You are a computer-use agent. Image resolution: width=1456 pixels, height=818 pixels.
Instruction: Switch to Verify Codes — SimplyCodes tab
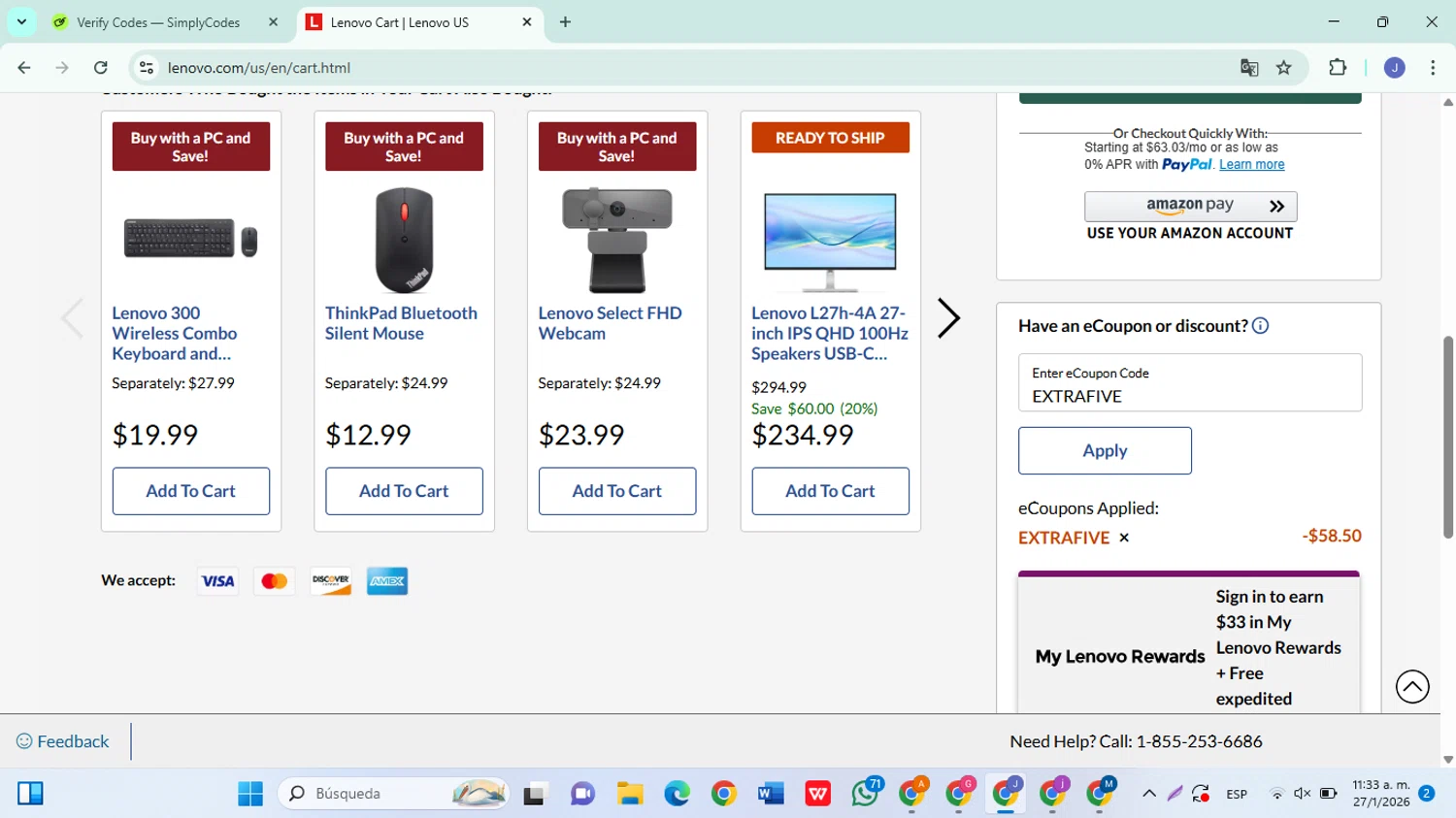158,22
